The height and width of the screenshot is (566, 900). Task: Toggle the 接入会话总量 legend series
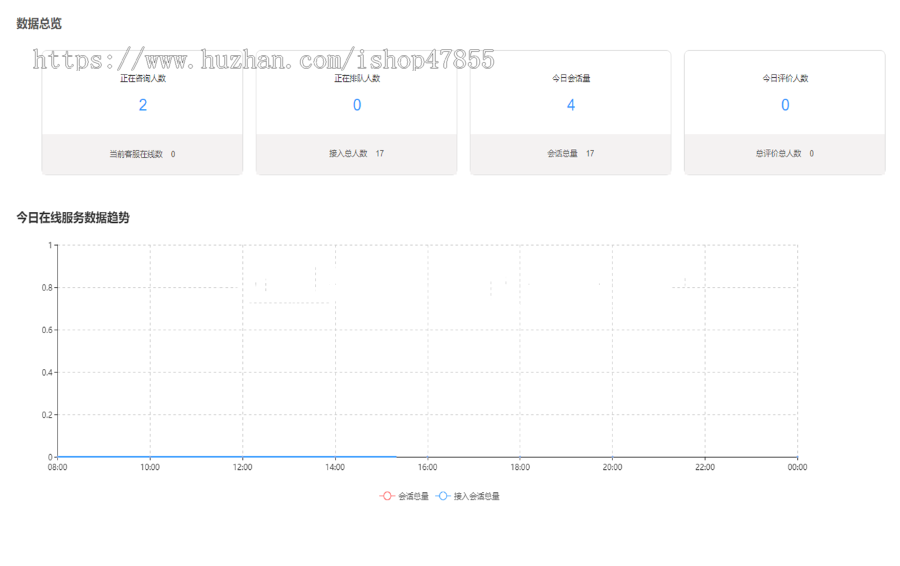pos(467,496)
